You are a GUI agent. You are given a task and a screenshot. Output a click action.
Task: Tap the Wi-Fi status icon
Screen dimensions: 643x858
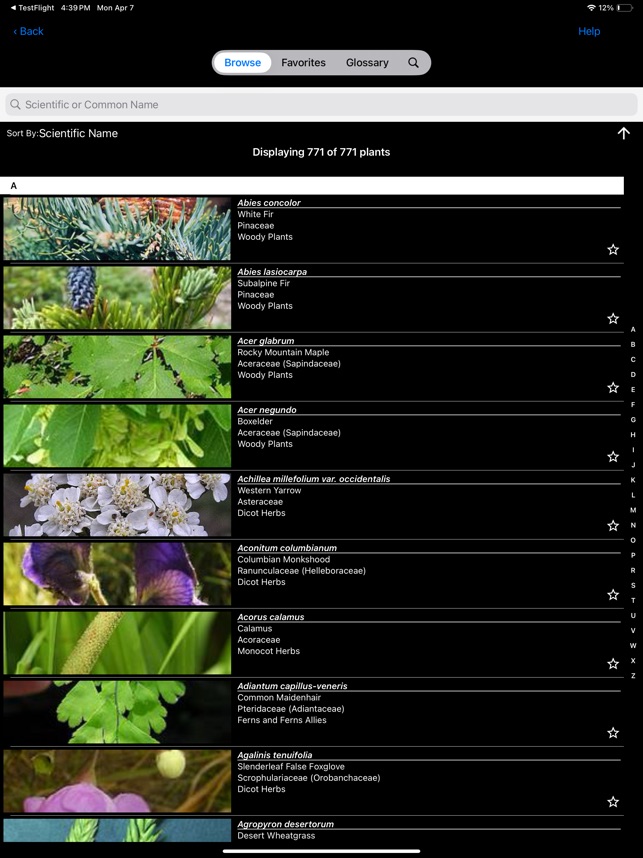point(591,8)
